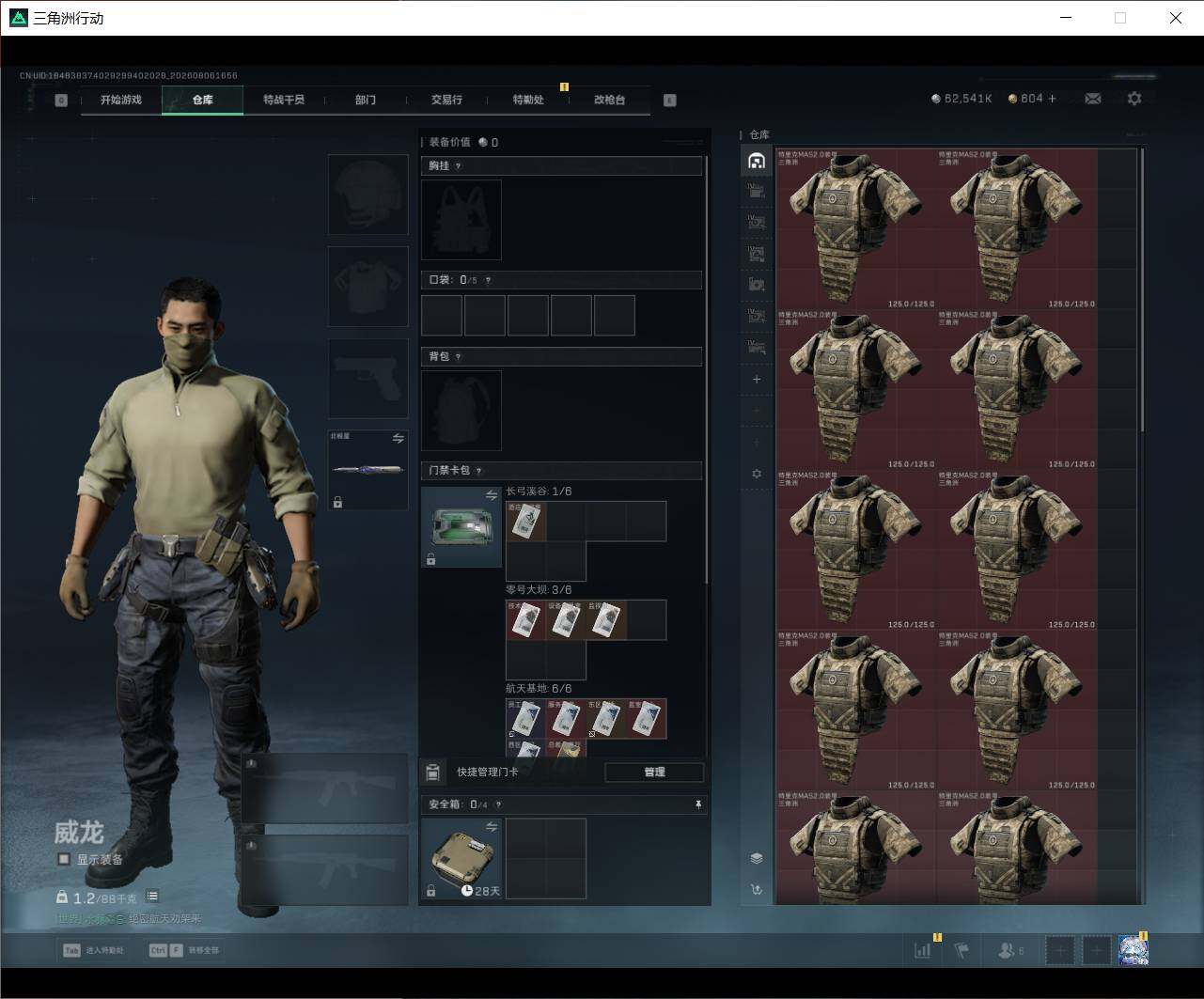Click the player avatar in bottom bar

click(1134, 950)
